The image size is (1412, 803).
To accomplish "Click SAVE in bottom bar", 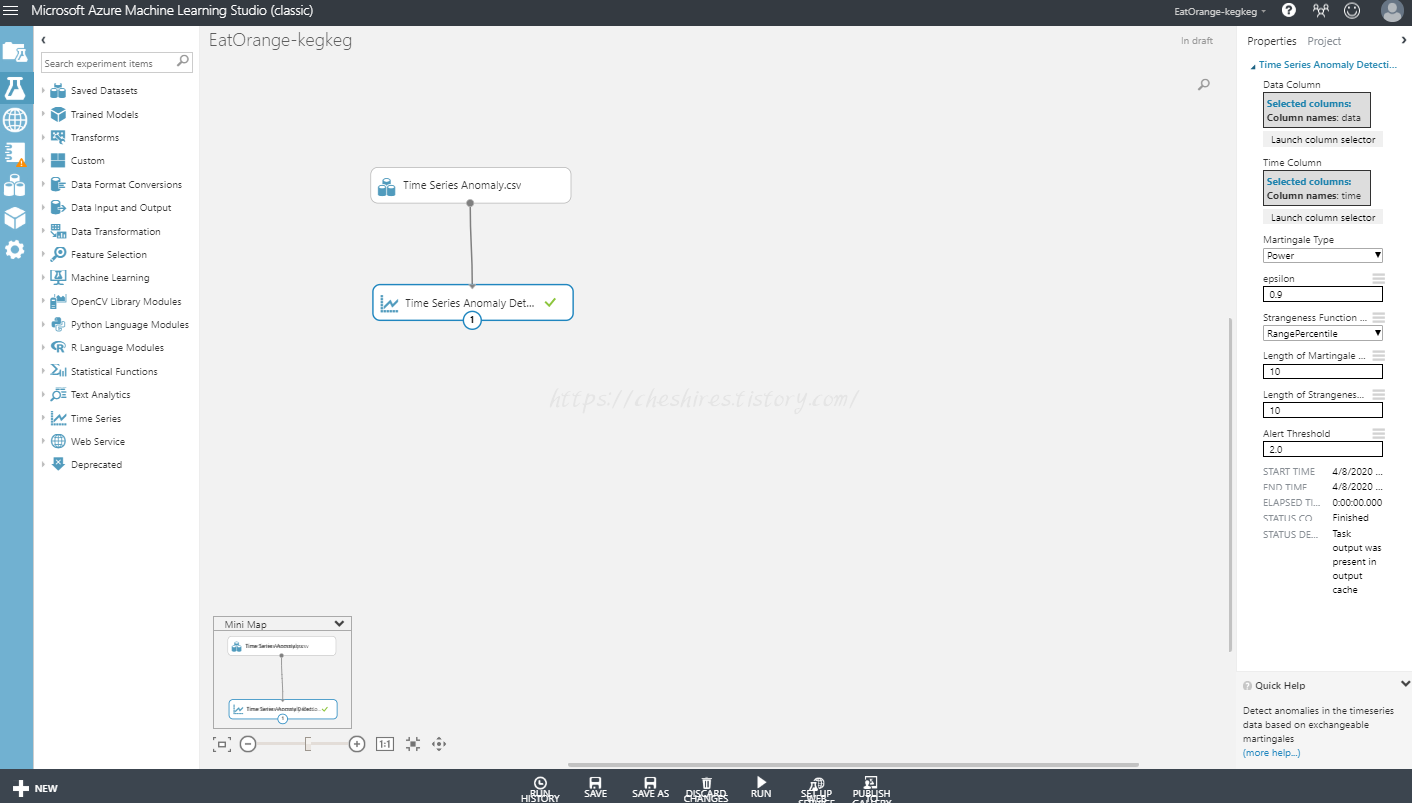I will [595, 787].
